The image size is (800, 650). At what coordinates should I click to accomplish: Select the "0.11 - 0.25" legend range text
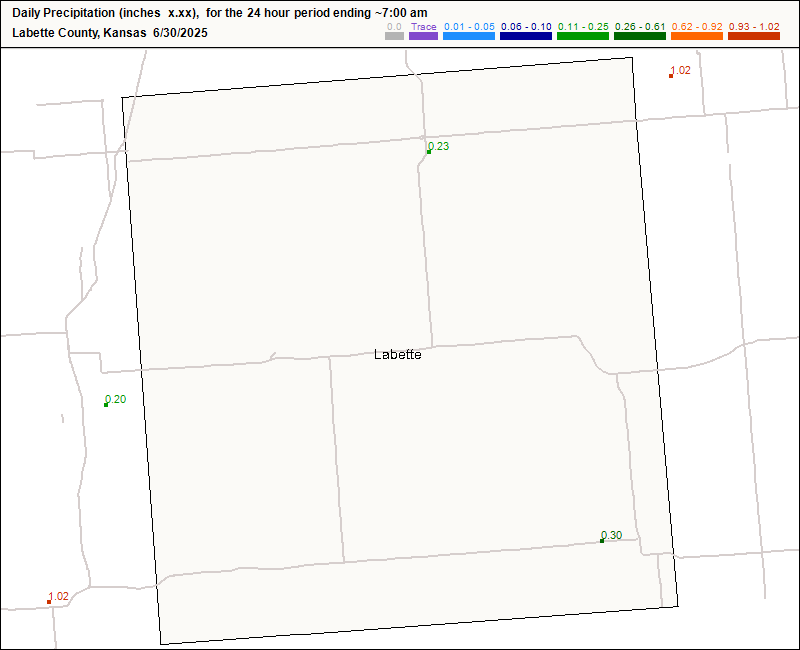(x=583, y=26)
